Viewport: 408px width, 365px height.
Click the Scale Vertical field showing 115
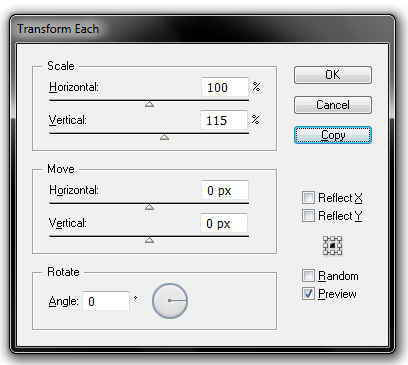[224, 120]
